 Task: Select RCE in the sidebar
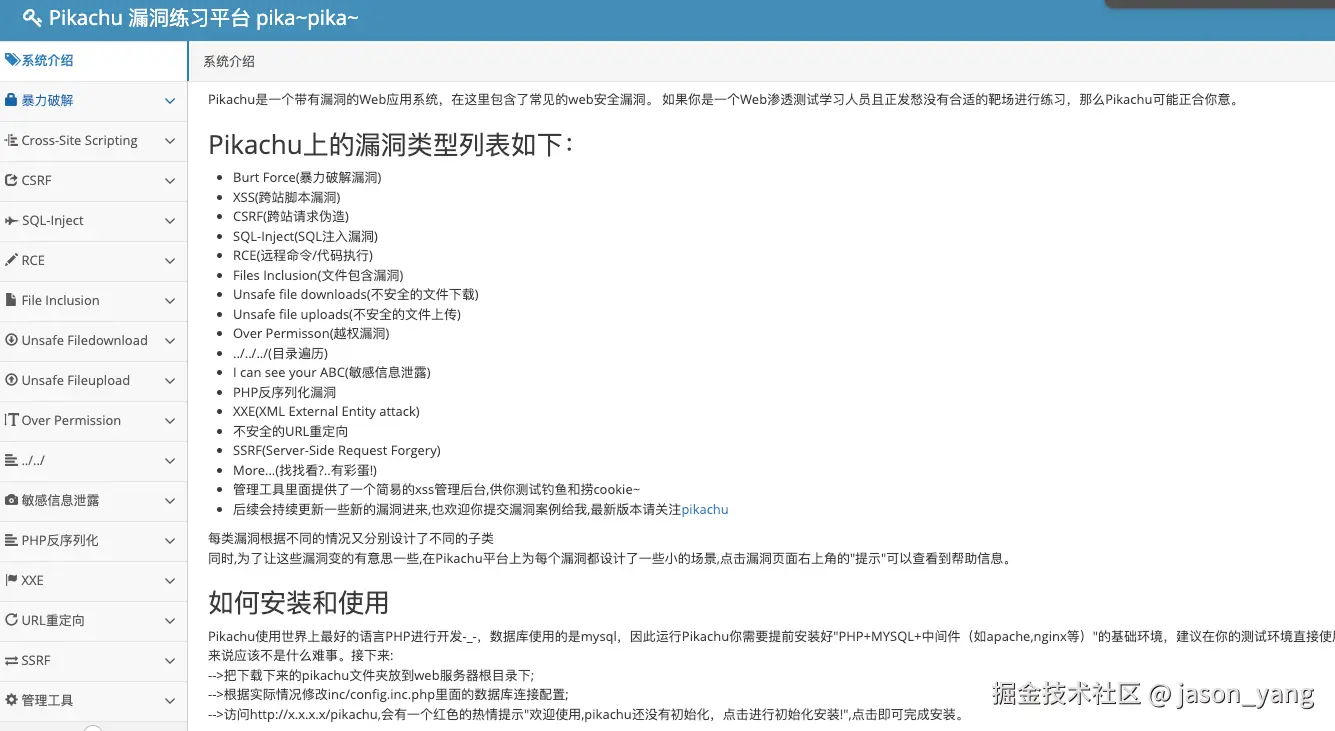(x=93, y=260)
